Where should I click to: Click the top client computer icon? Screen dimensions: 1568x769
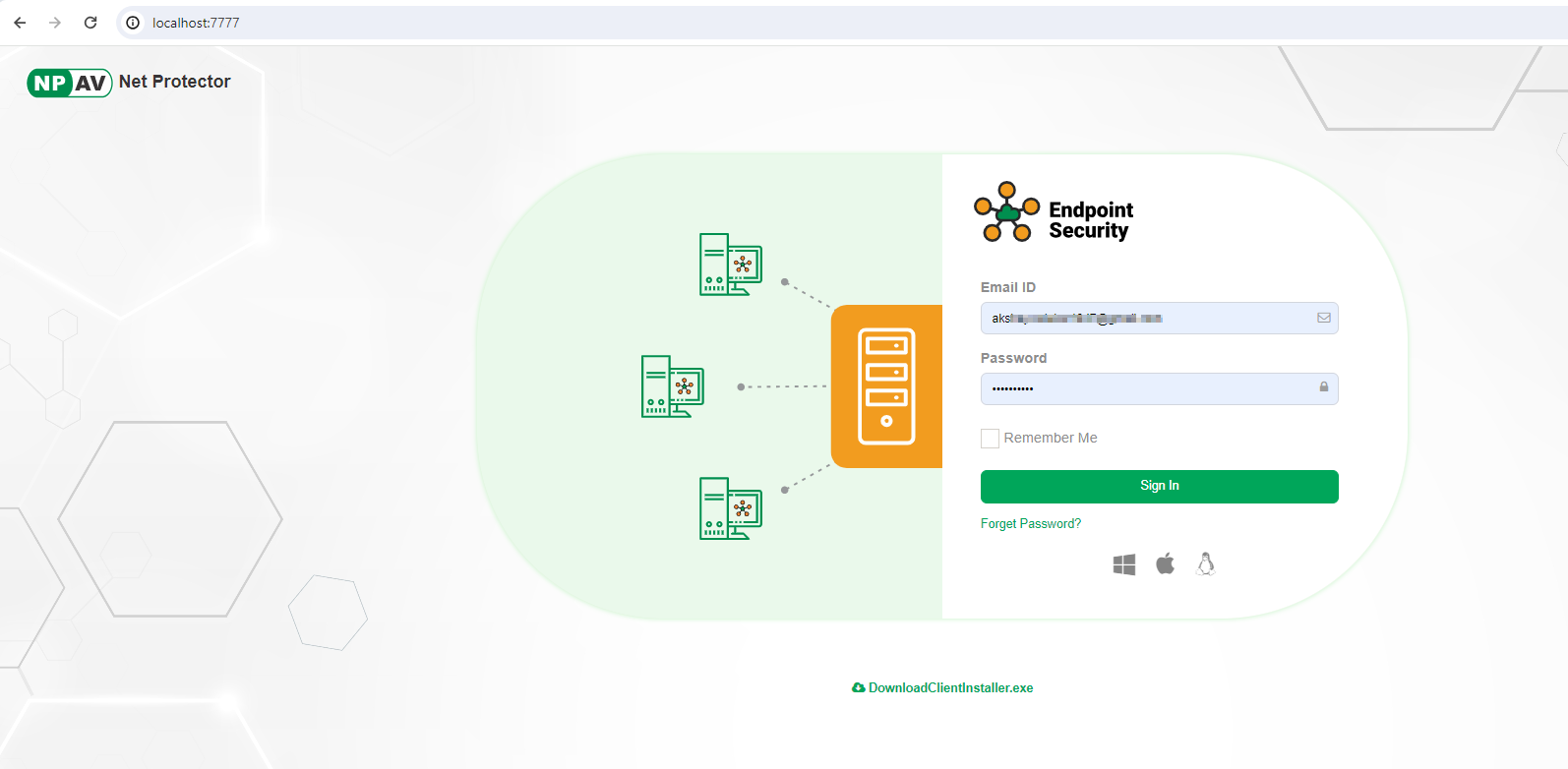[731, 265]
